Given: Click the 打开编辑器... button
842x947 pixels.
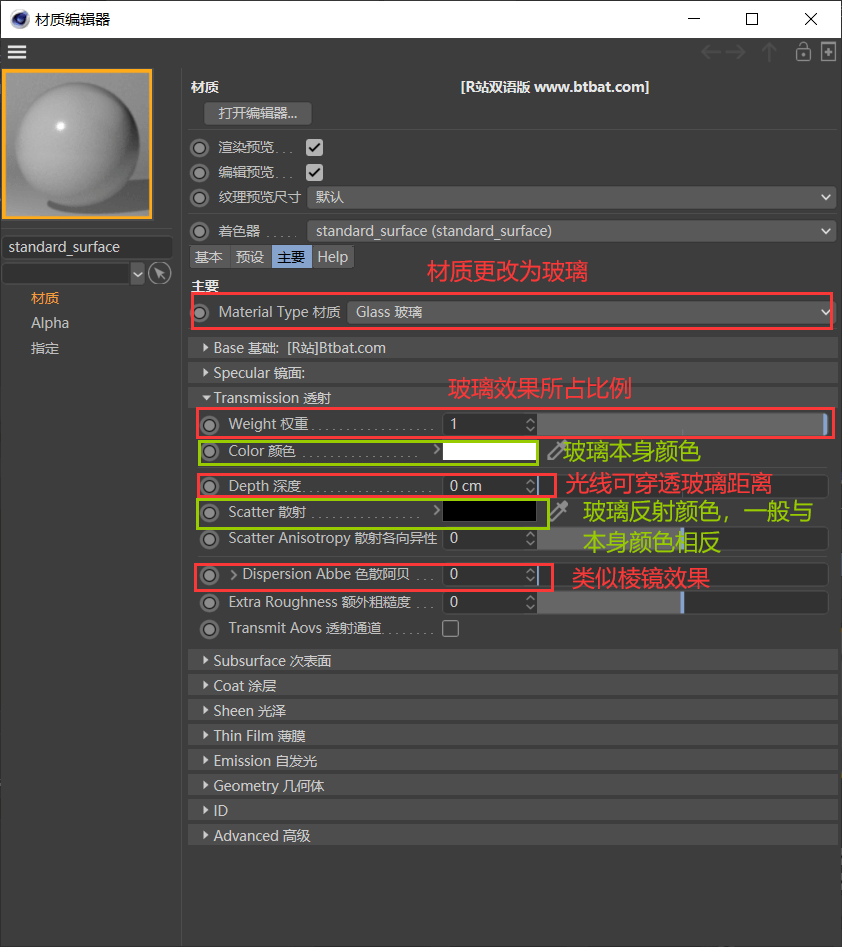Looking at the screenshot, I should tap(258, 113).
